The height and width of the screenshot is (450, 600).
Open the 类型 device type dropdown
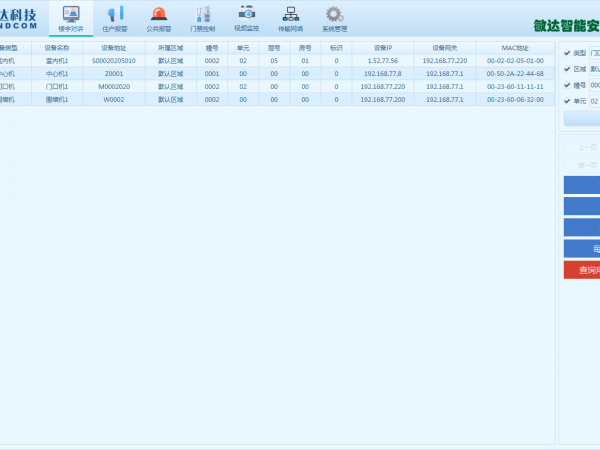[x=594, y=53]
